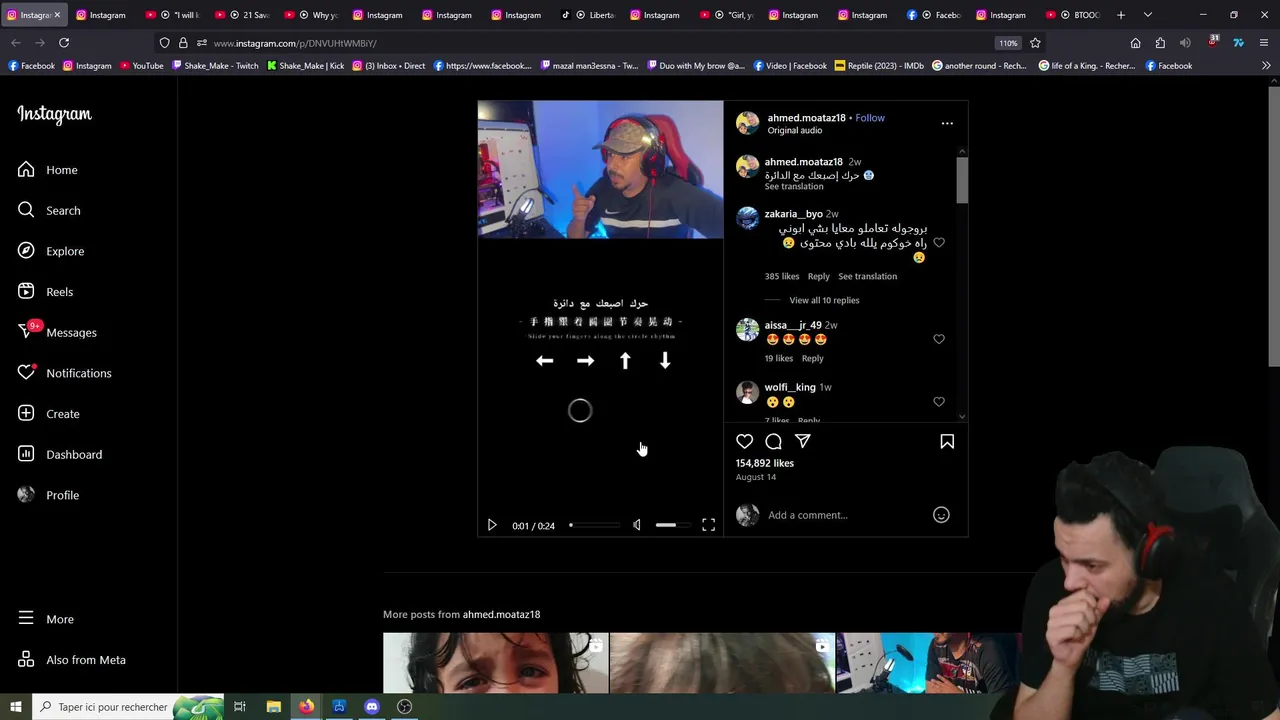Open Notifications in sidebar
Viewport: 1280px width, 720px height.
coord(64,373)
